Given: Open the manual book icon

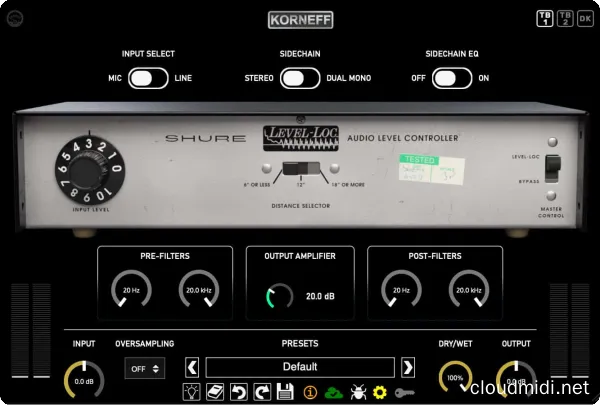Looking at the screenshot, I should coord(215,392).
